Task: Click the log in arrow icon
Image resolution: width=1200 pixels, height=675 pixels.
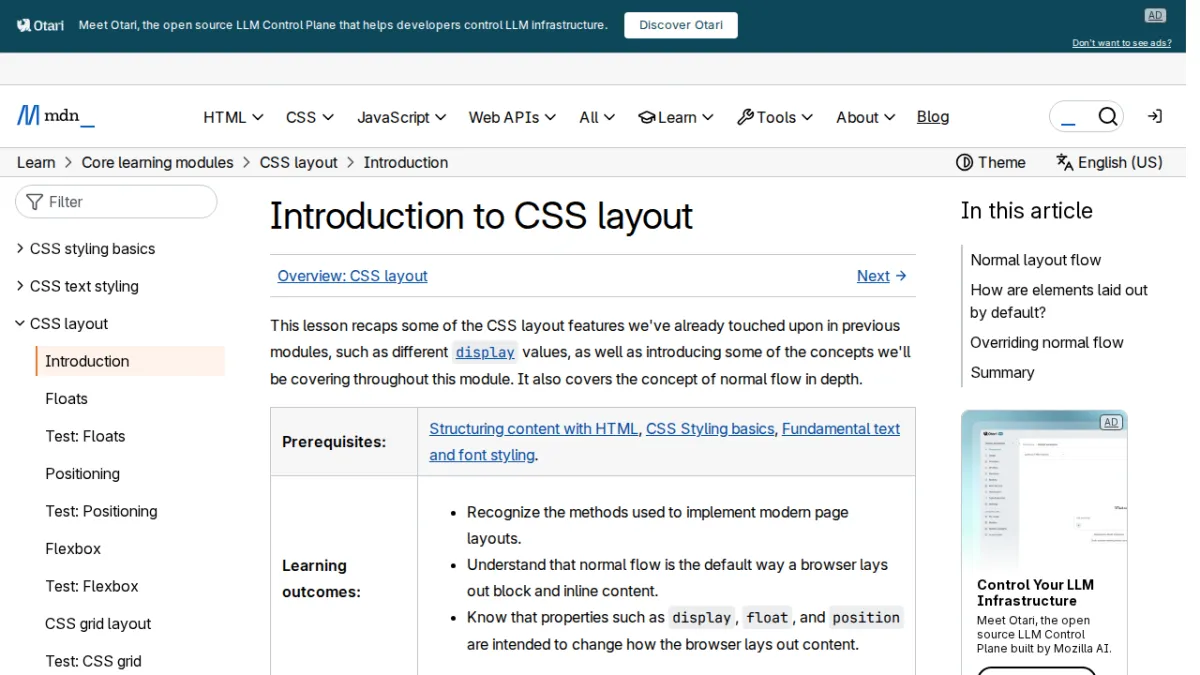Action: coord(1155,117)
